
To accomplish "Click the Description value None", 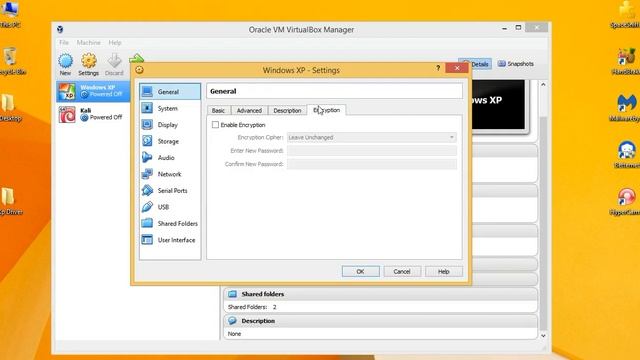I will click(x=234, y=334).
